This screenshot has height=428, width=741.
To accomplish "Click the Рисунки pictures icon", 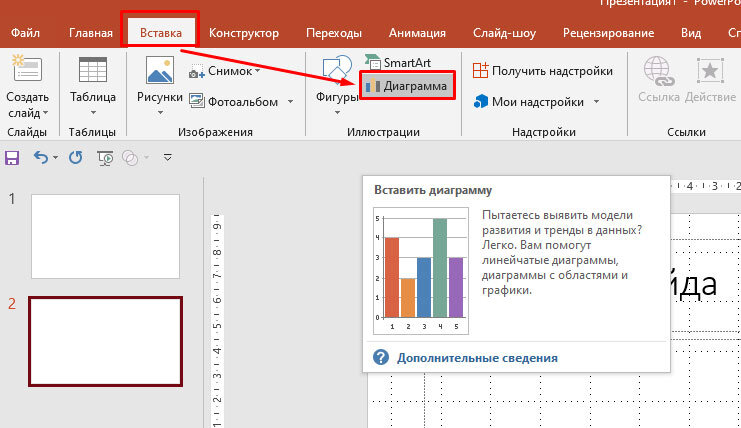I will (x=160, y=70).
